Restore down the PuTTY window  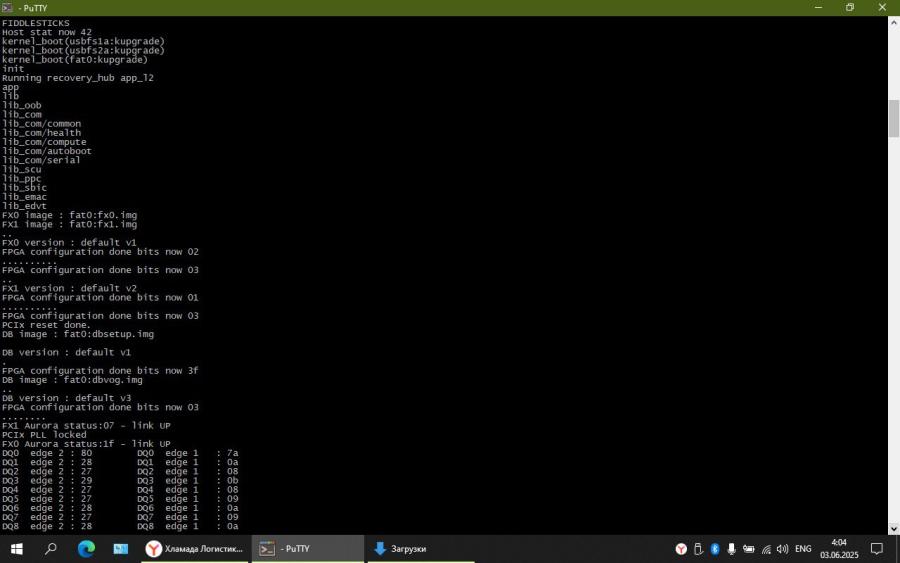tap(850, 7)
